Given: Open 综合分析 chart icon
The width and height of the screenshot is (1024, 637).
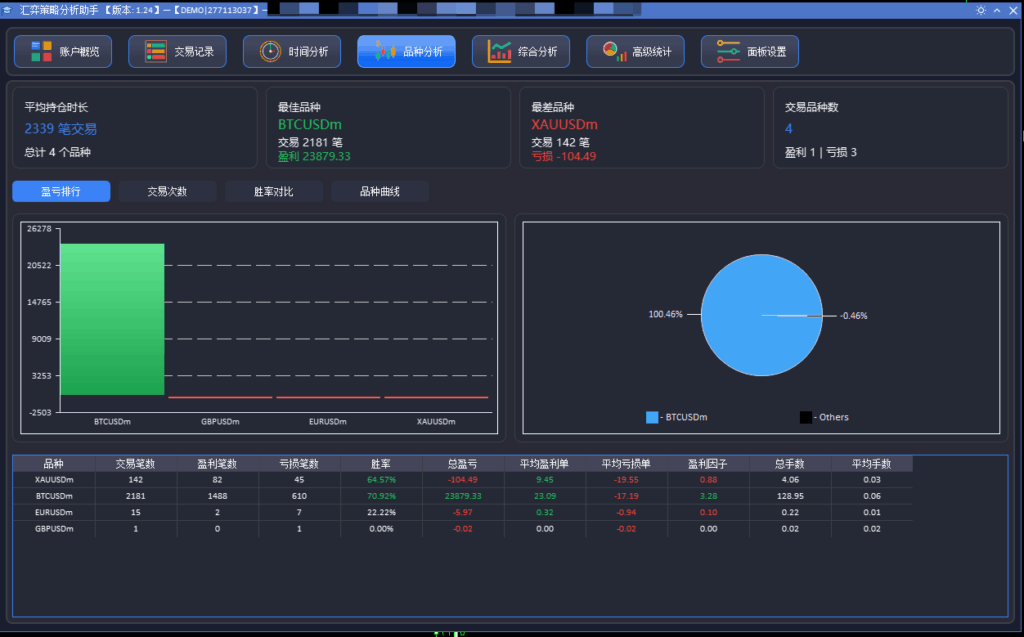Looking at the screenshot, I should tap(499, 52).
